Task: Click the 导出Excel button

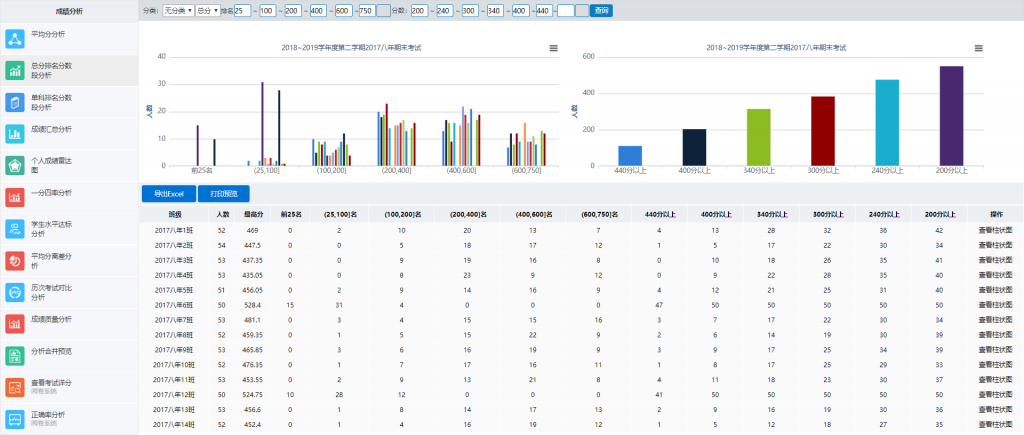Action: coord(167,193)
